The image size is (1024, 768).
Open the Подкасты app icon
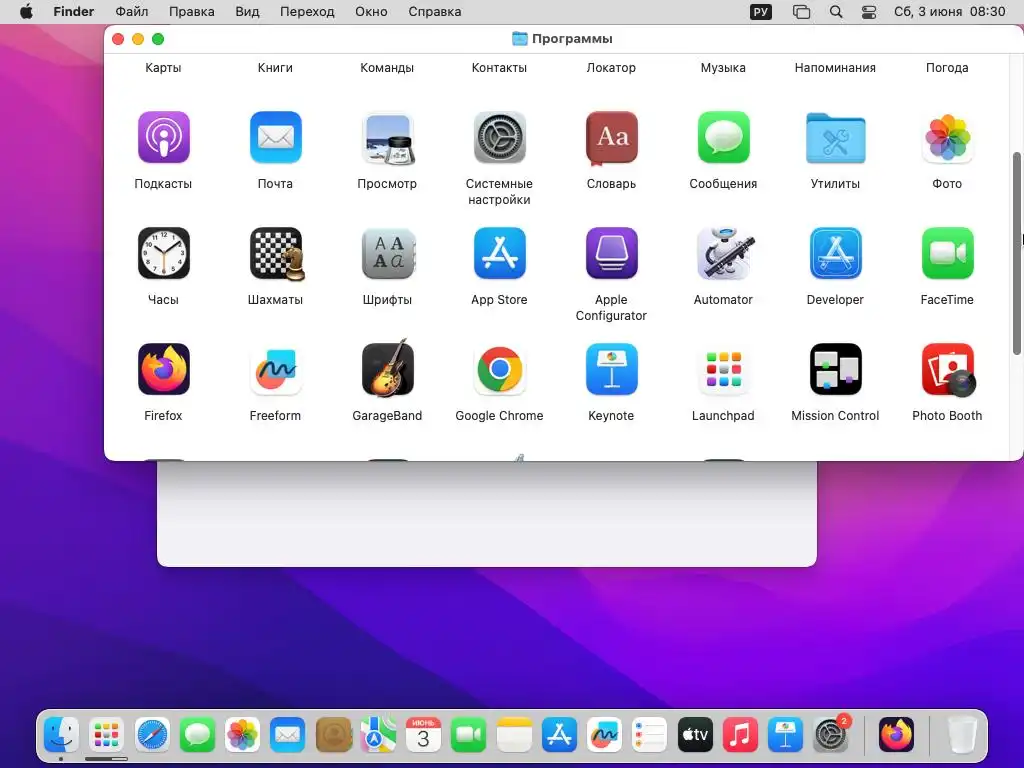tap(163, 137)
